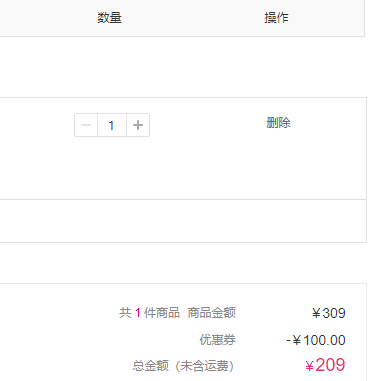This screenshot has width=386, height=381.
Task: Click the pink ¥209 total price
Action: [x=325, y=365]
